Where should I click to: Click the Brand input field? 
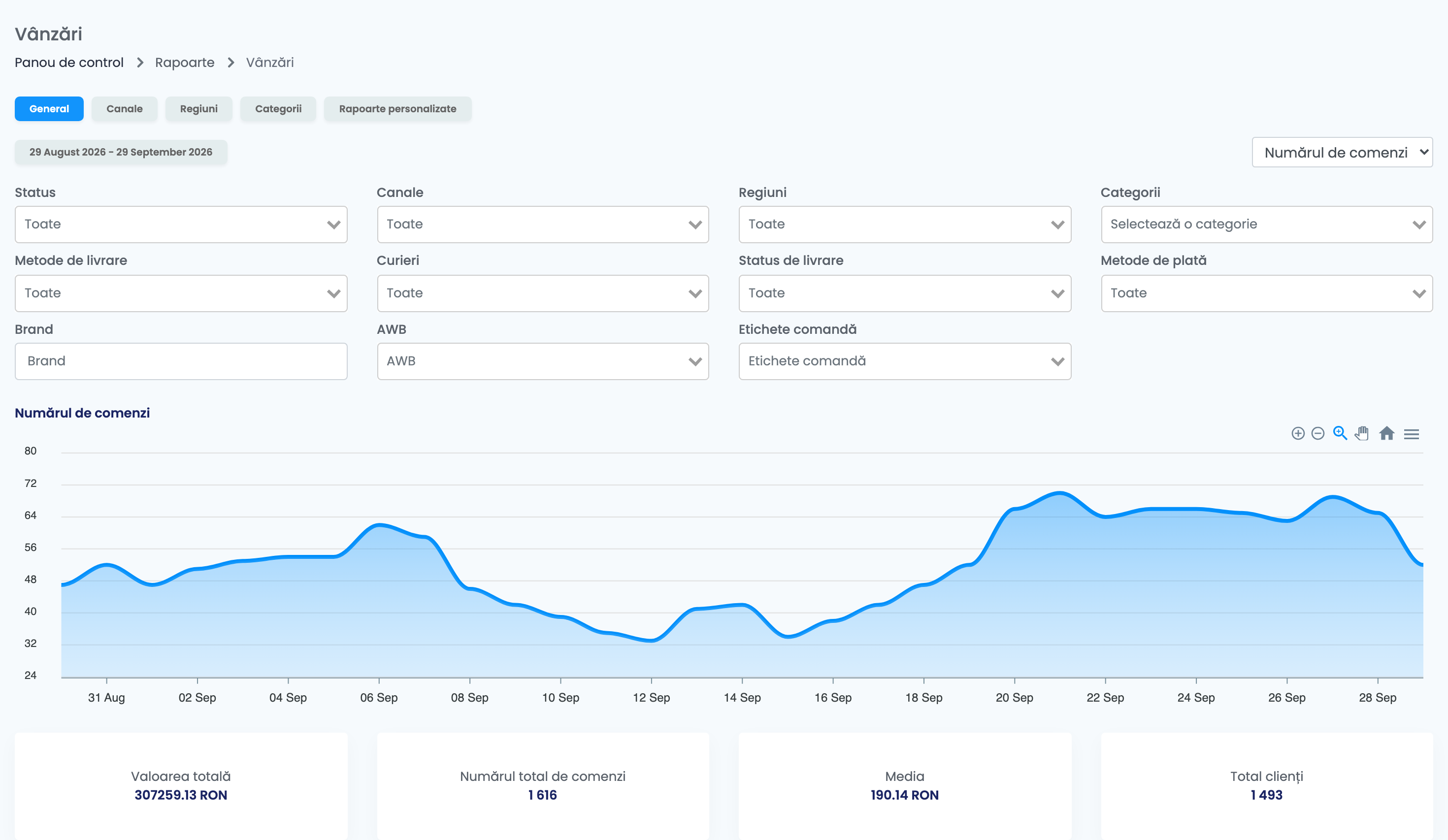pyautogui.click(x=181, y=361)
